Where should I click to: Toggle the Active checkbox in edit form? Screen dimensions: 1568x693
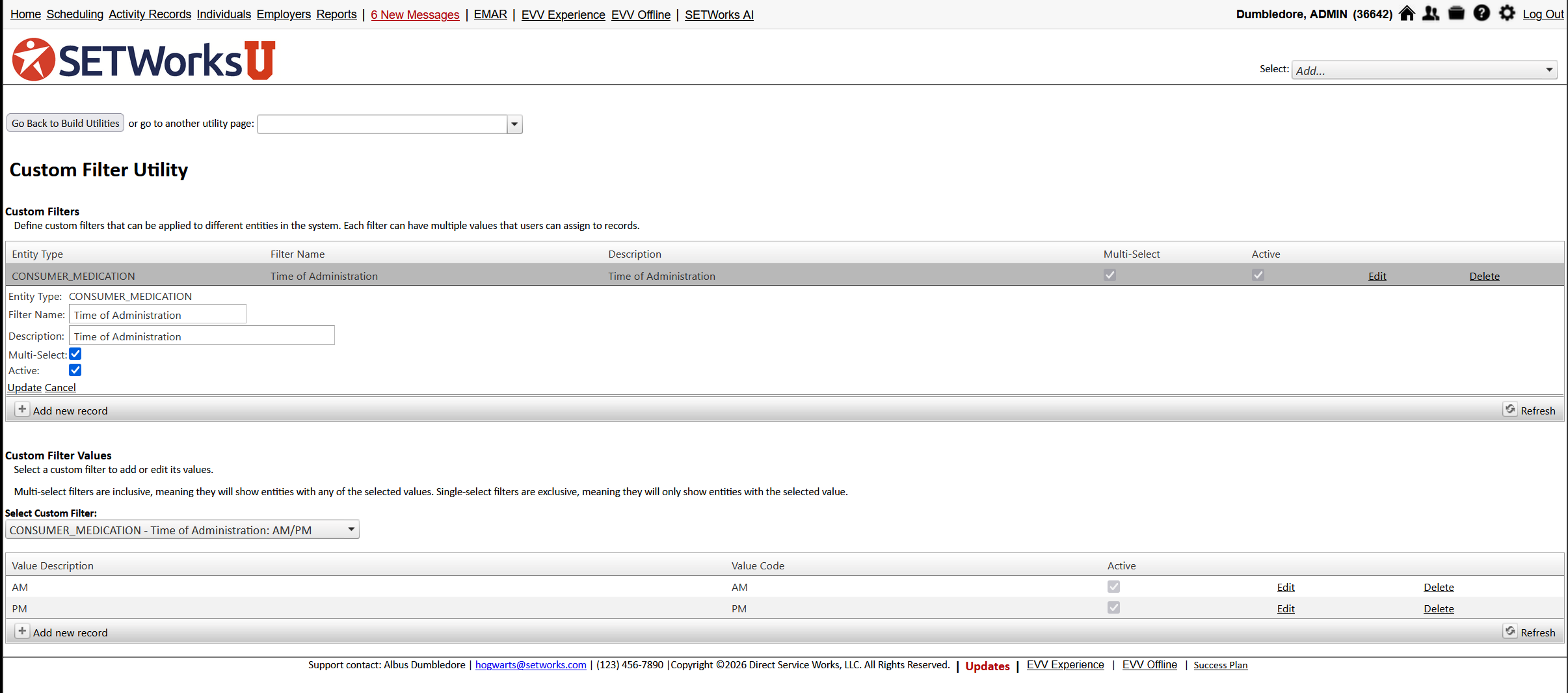click(75, 370)
